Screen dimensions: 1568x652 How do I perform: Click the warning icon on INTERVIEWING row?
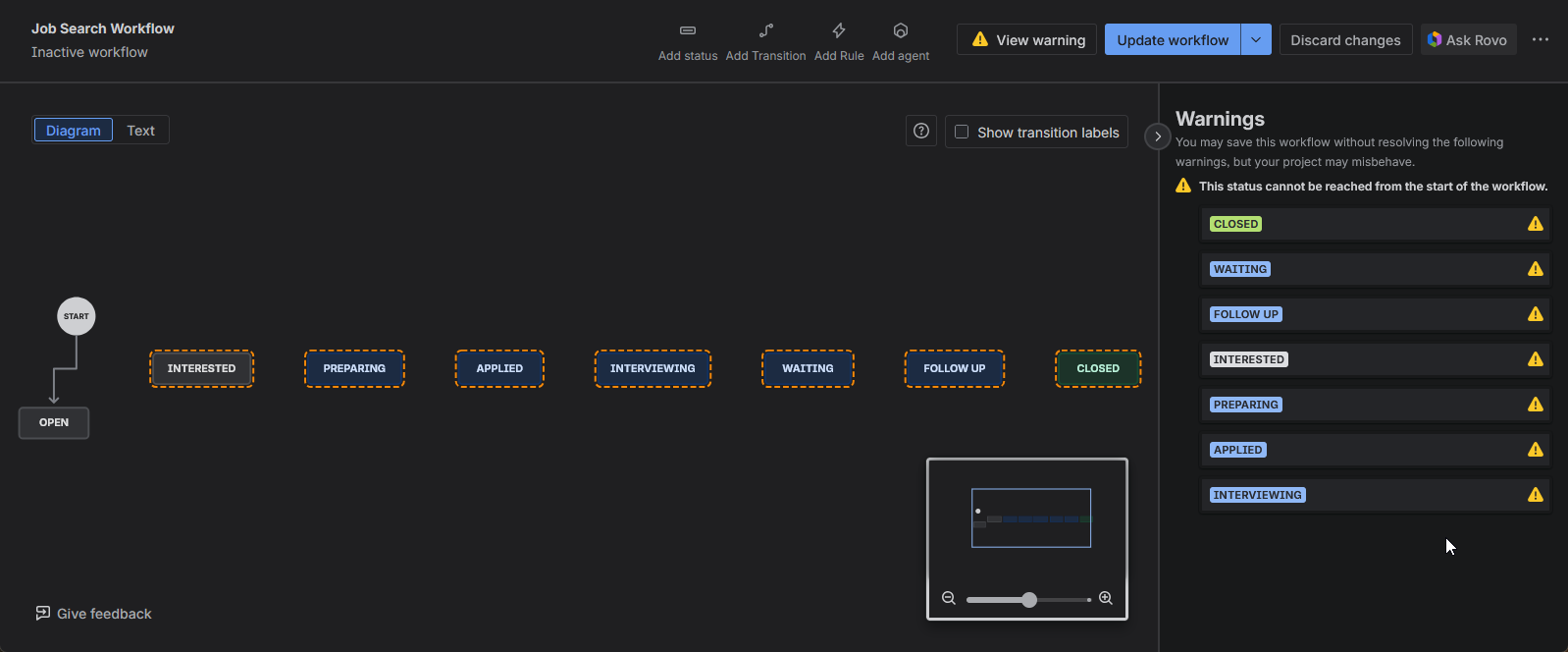(x=1536, y=495)
